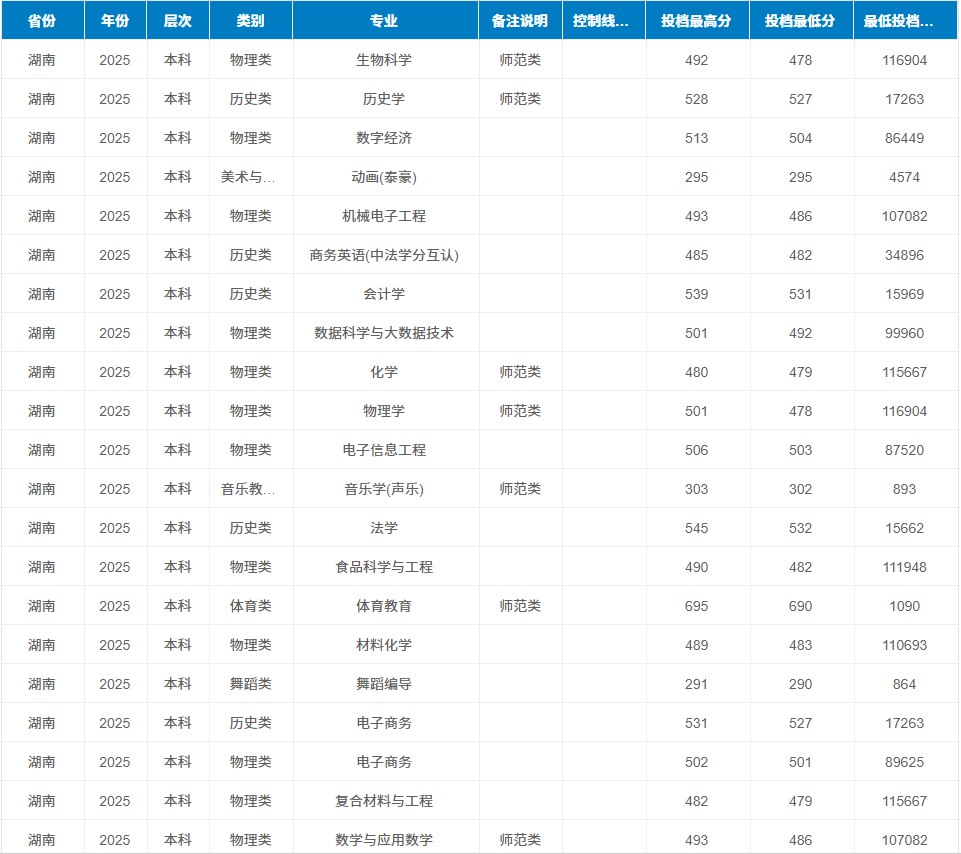Select the 数学与应用数学 major cell
This screenshot has width=961, height=854.
pos(384,840)
